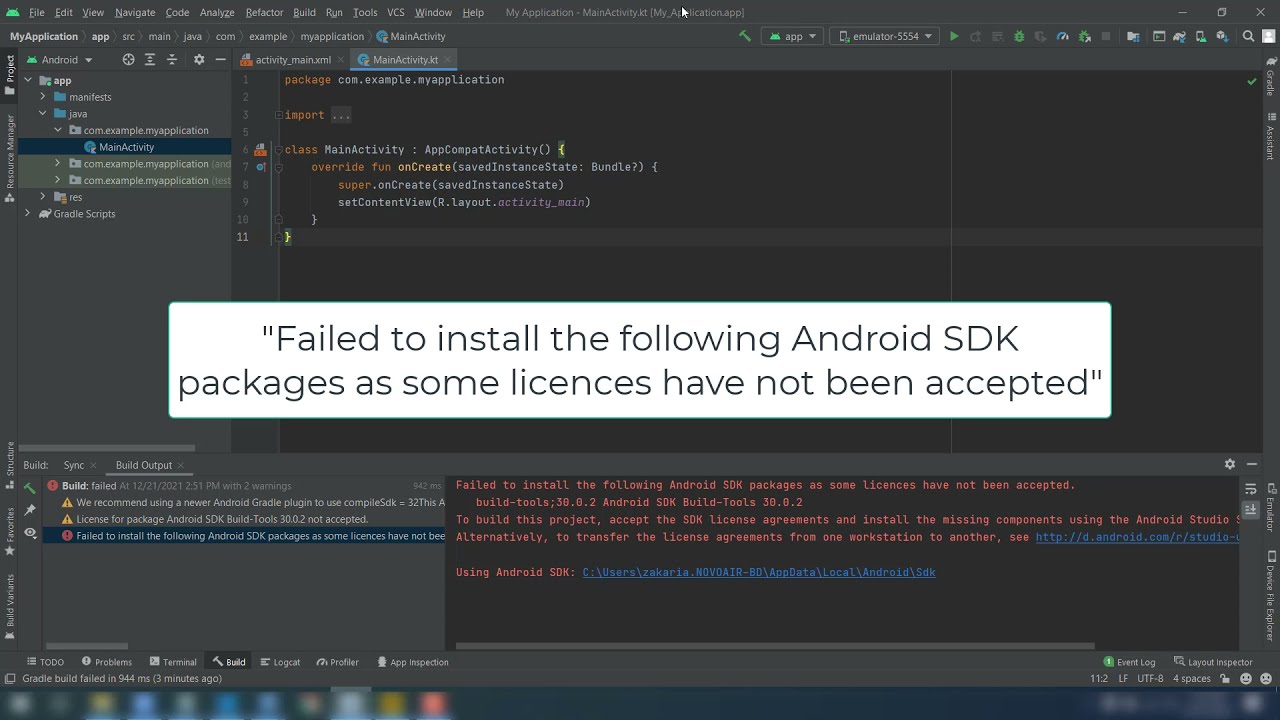Toggle the Build Variants side tab
The image size is (1280, 720).
(10, 607)
